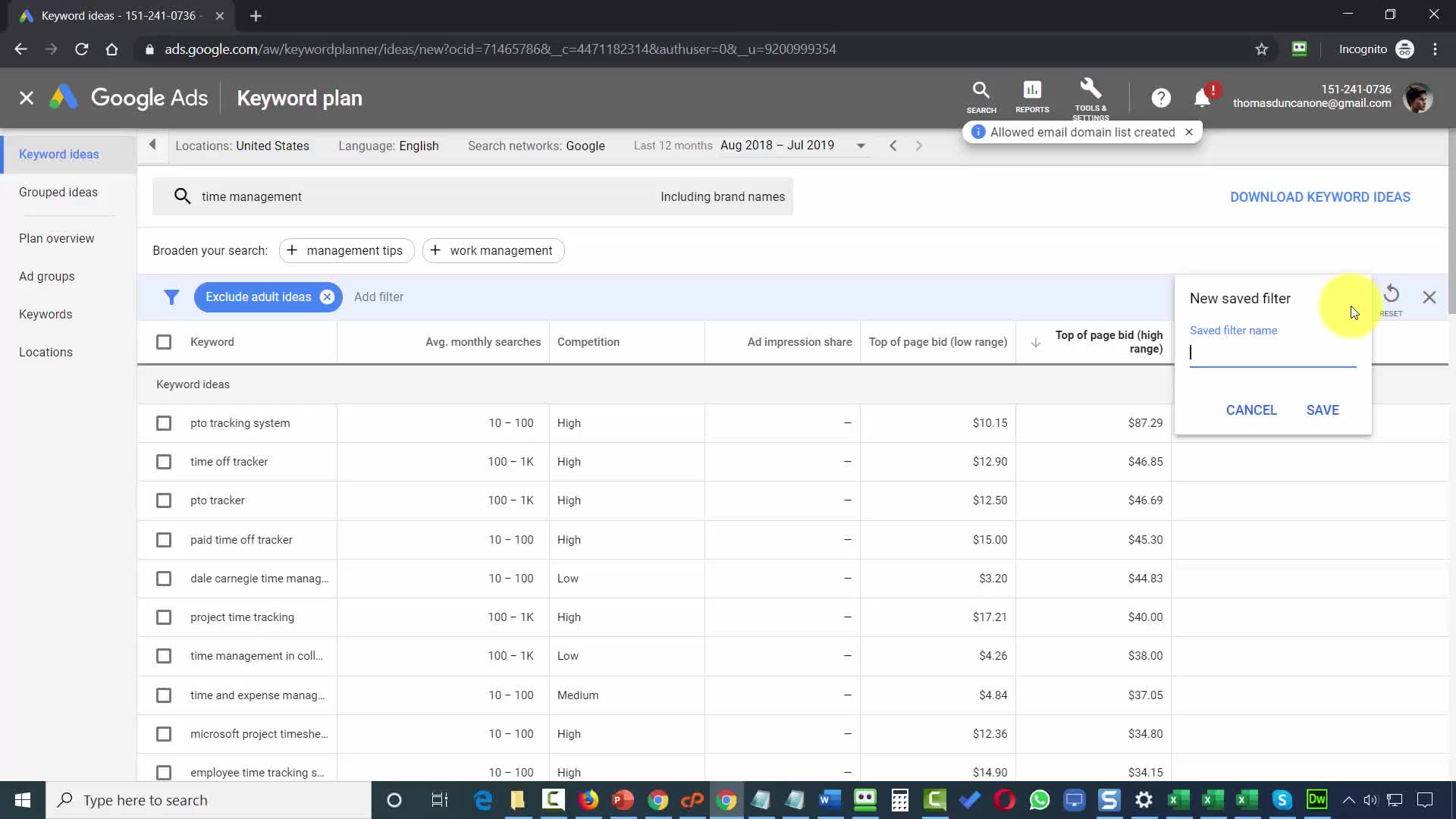Open the Windows Start menu
The height and width of the screenshot is (819, 1456).
click(23, 800)
